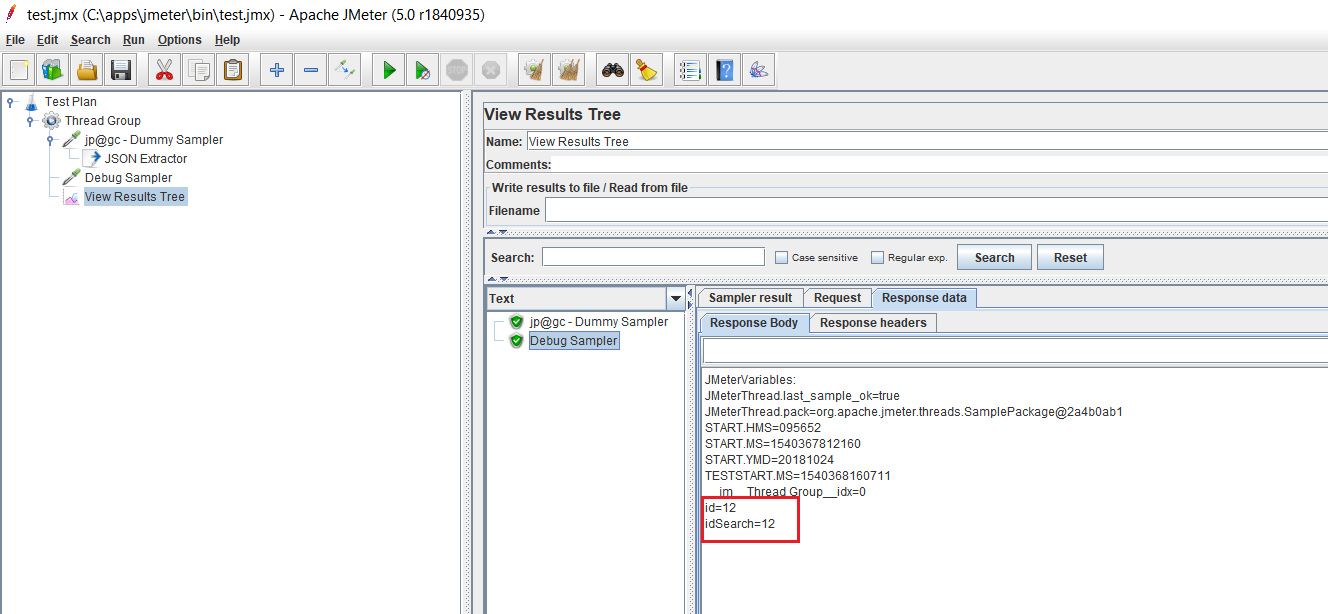1328x614 pixels.
Task: Collapse all nodes with minus icon
Action: 311,70
